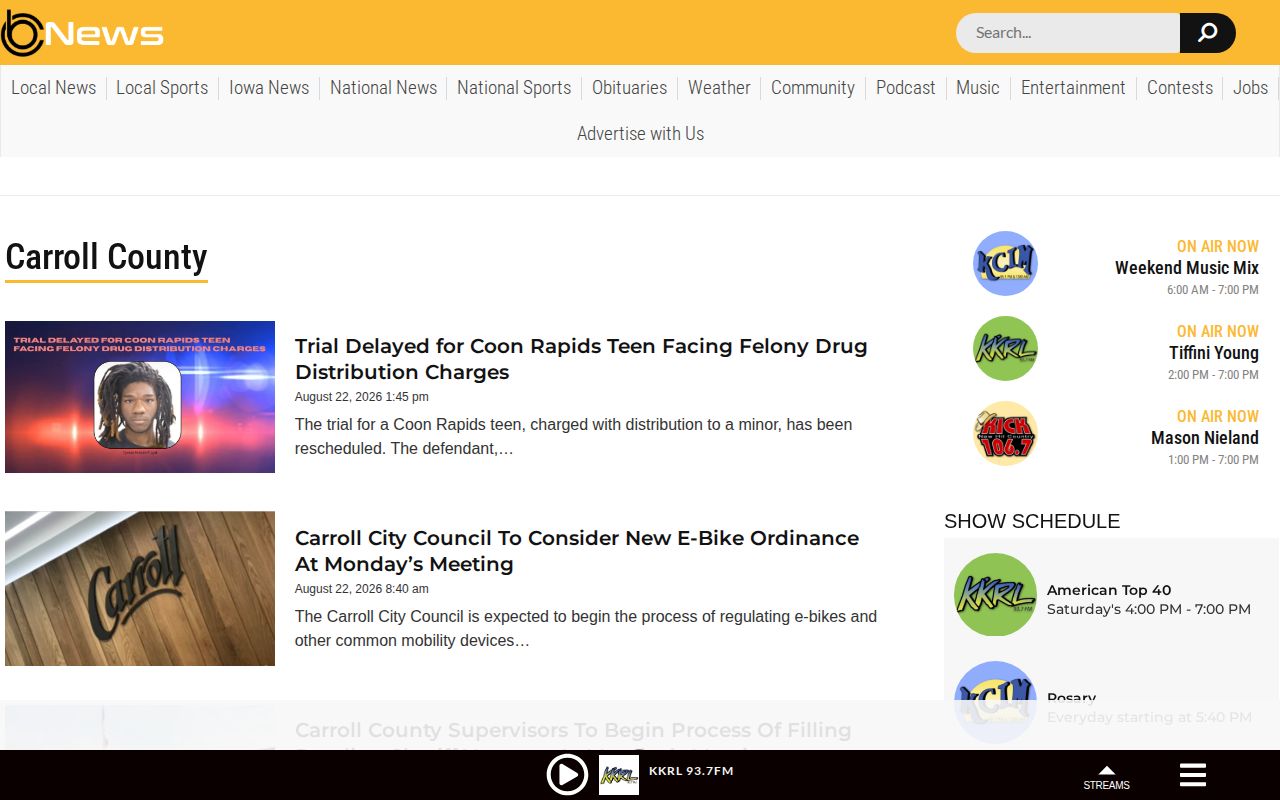Click the KCIM logo beside Rosary show

[995, 702]
